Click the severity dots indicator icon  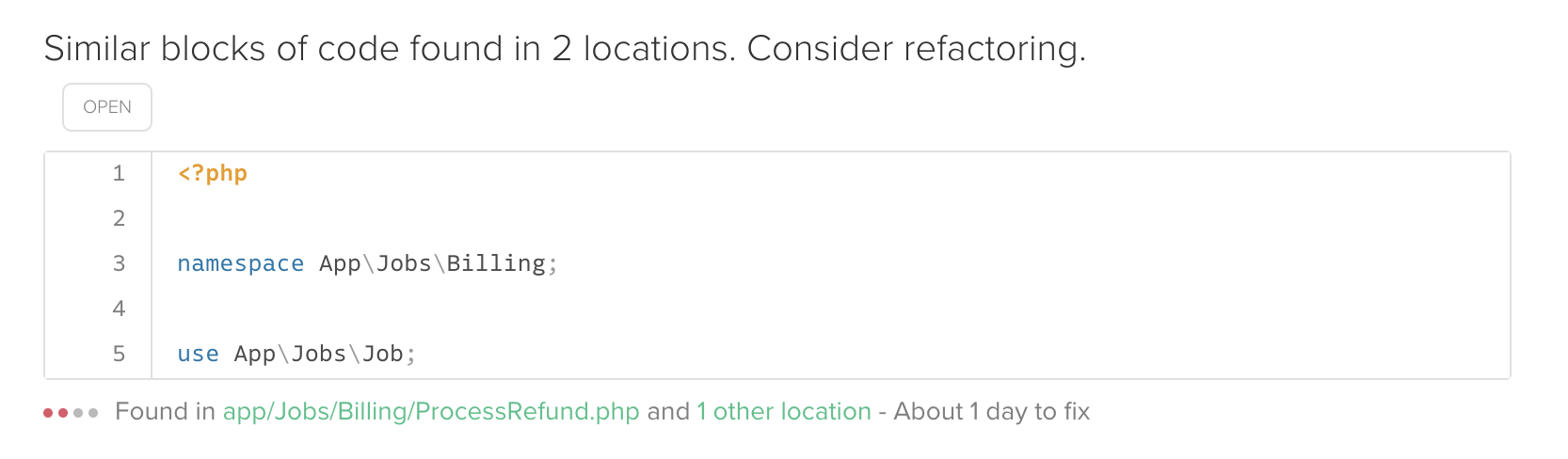click(71, 413)
